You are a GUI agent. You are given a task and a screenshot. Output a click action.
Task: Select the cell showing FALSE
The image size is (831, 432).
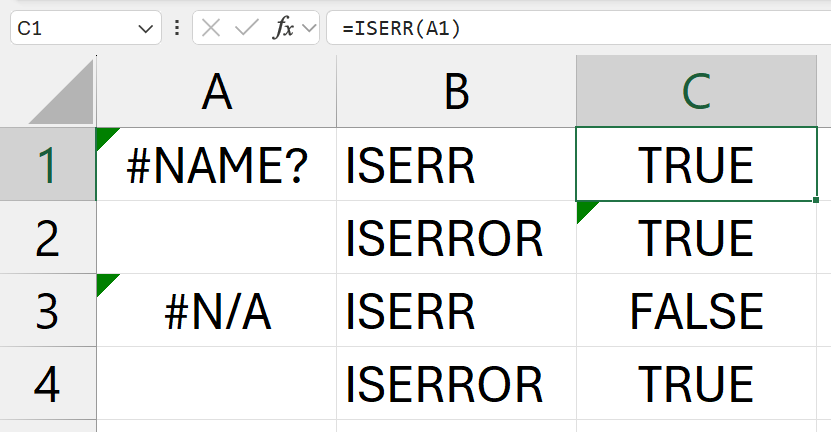[696, 310]
